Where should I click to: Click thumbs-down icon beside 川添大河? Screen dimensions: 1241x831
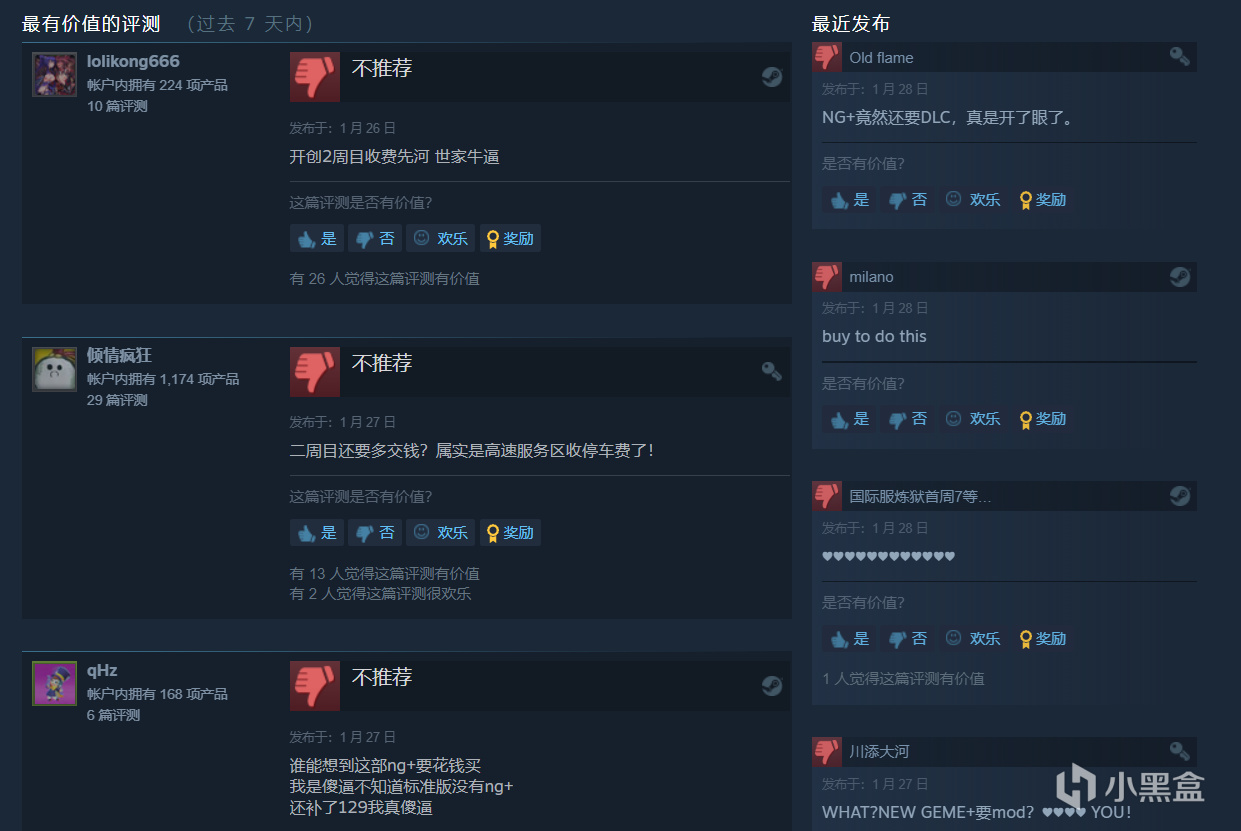pos(827,752)
